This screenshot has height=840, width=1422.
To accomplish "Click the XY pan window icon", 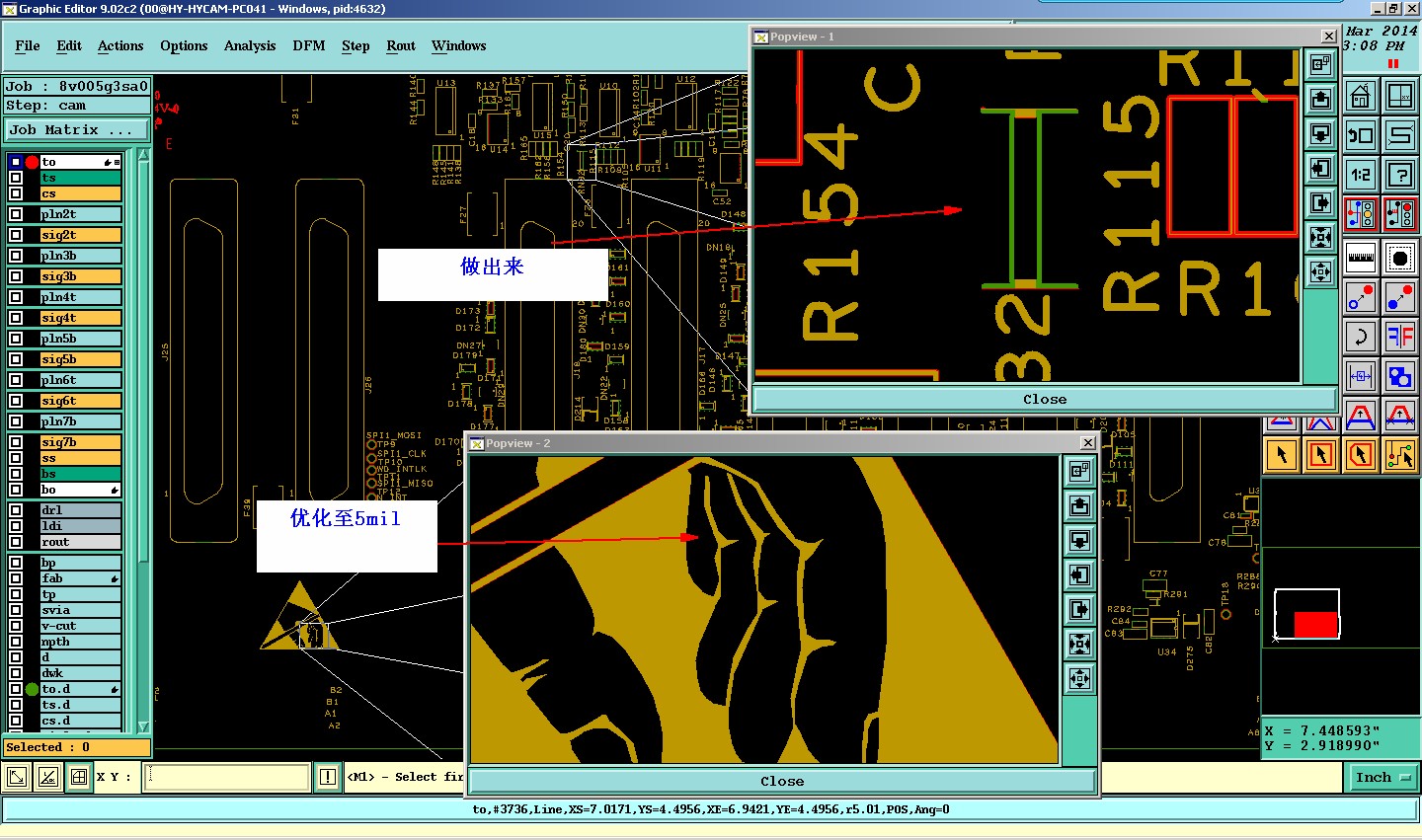I will point(1400,97).
